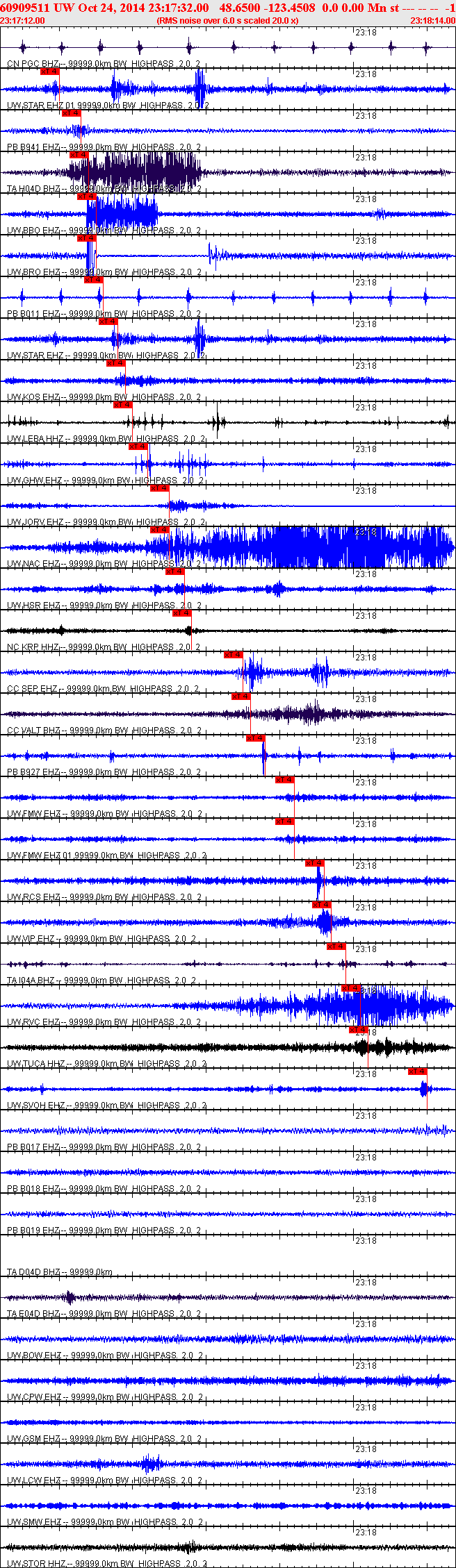The image size is (456, 1568).
Task: Select the TA E04D BHZ station label
Action: pos(104,1314)
